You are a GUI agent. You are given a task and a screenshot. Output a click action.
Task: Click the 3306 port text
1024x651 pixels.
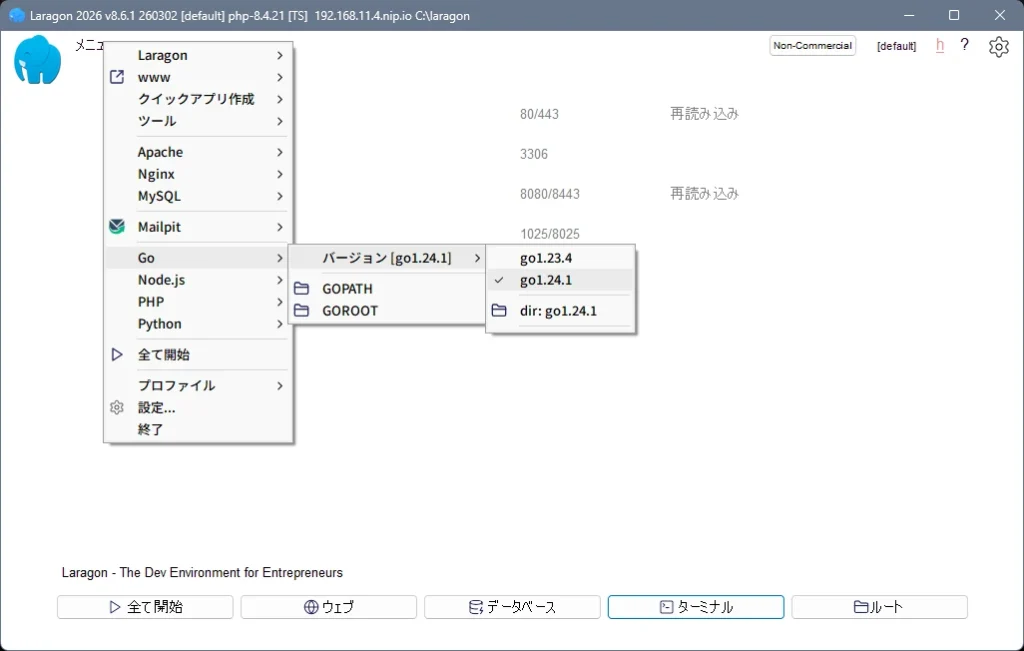click(x=534, y=154)
